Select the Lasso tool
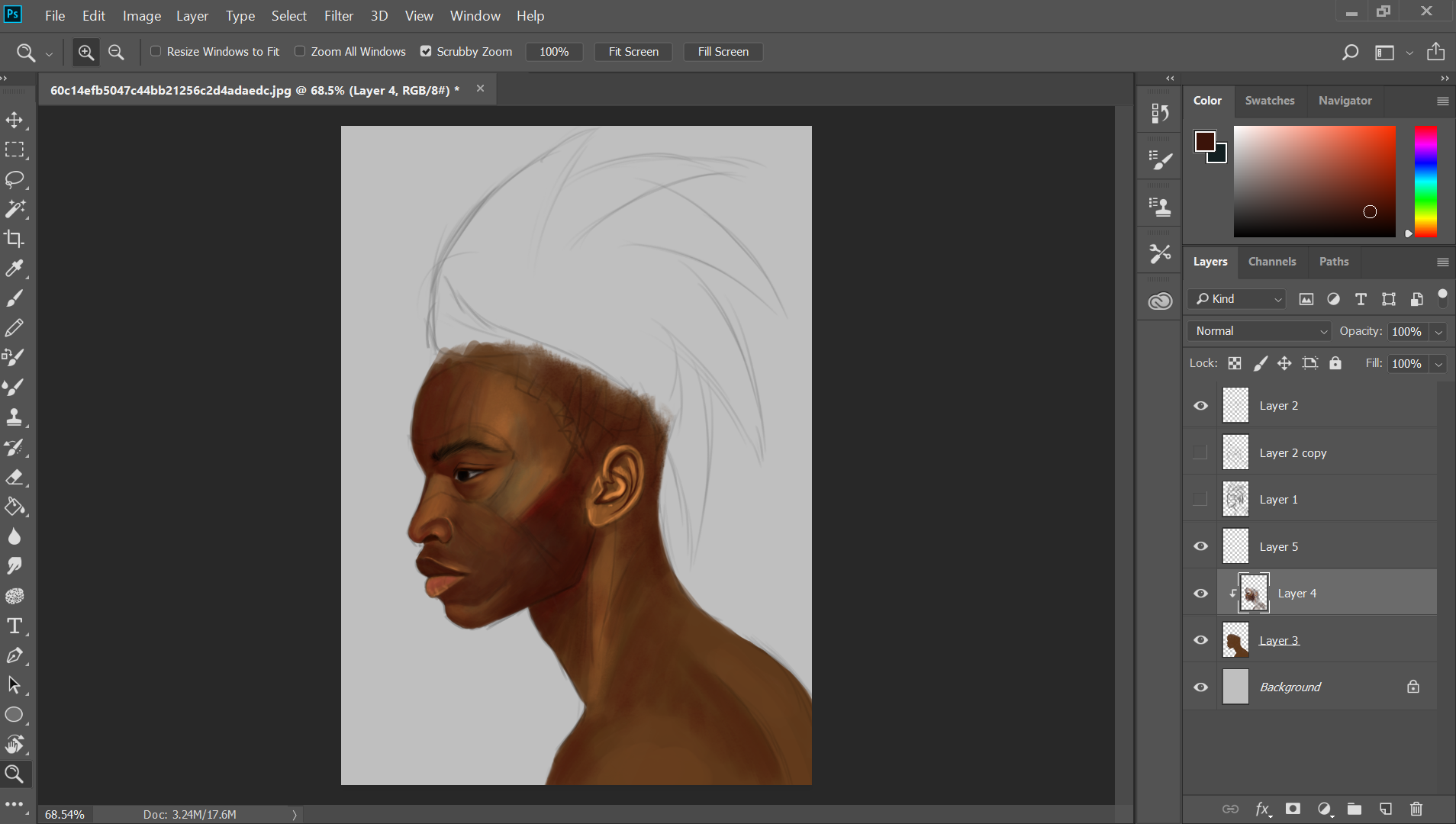 coord(14,179)
